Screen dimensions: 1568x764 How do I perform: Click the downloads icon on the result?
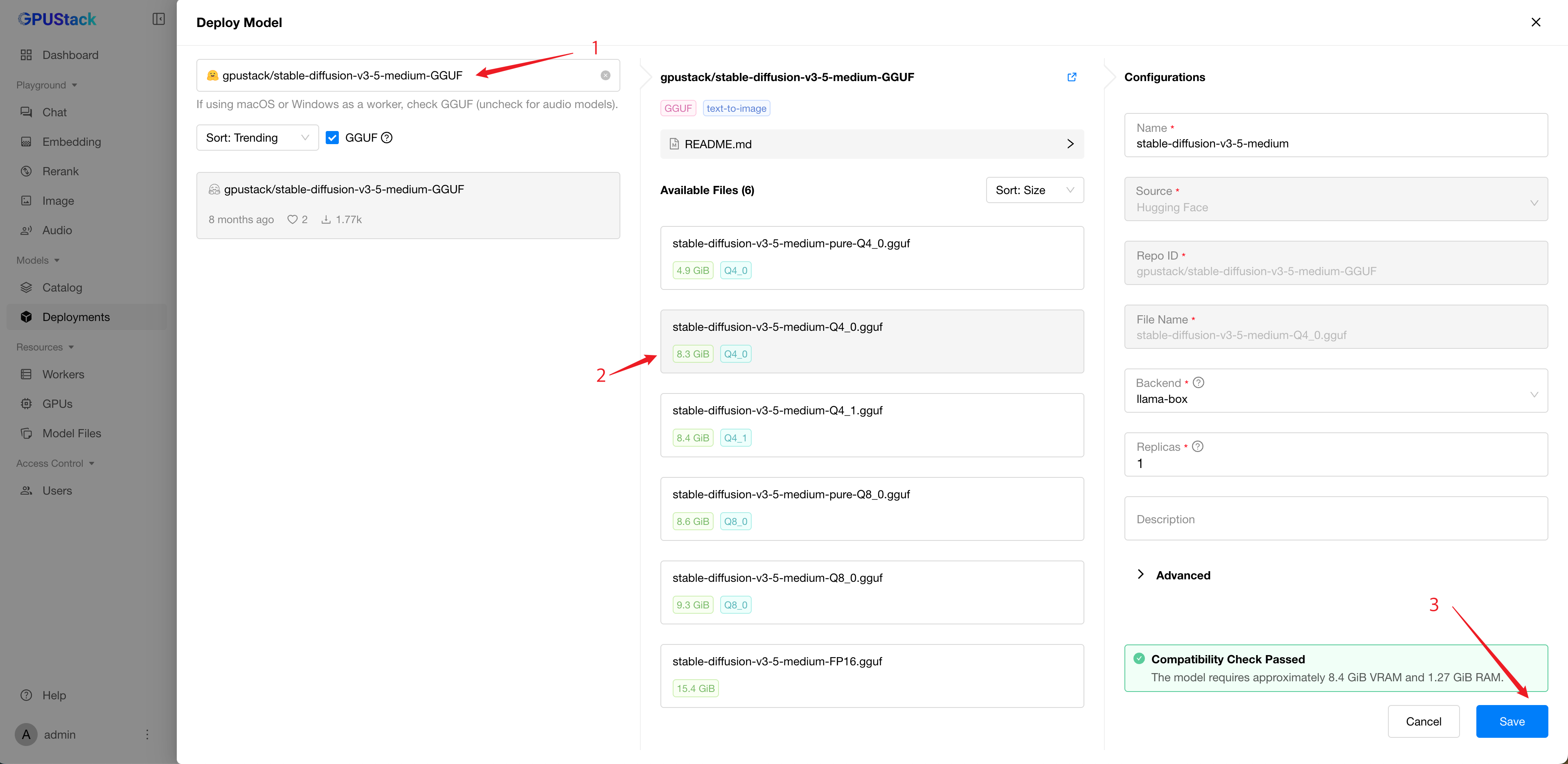[326, 219]
